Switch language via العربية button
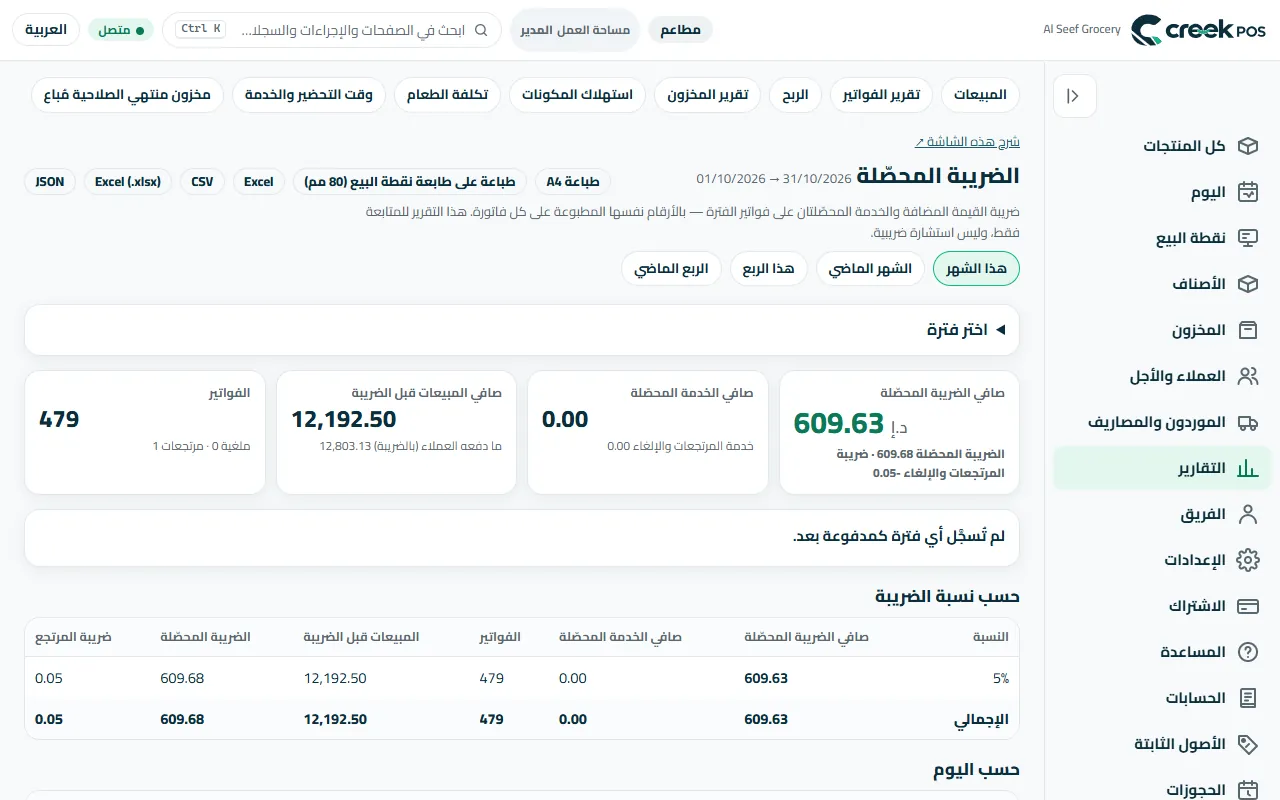 [x=46, y=30]
